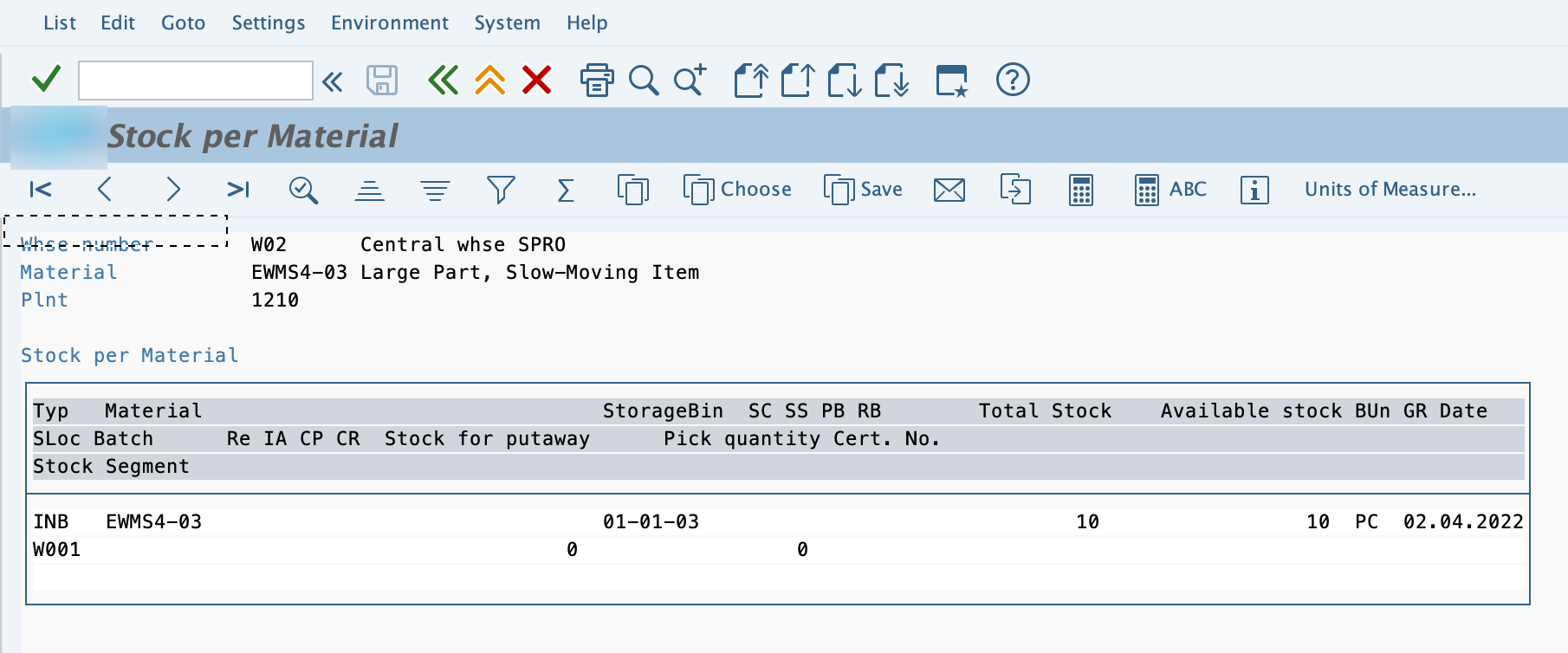Click the Print icon in toolbar

(x=597, y=81)
